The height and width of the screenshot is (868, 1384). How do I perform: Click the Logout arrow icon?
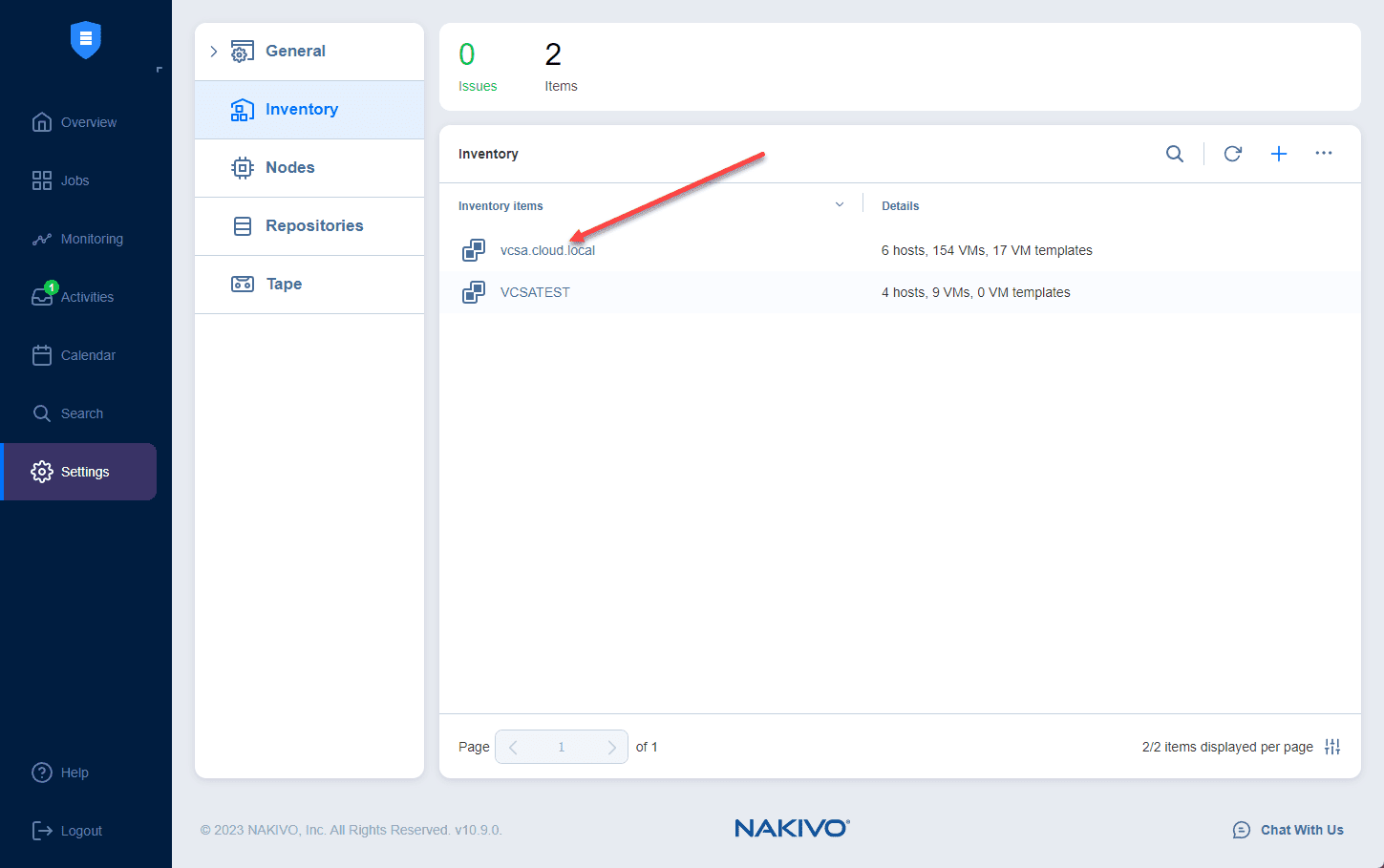click(x=42, y=831)
